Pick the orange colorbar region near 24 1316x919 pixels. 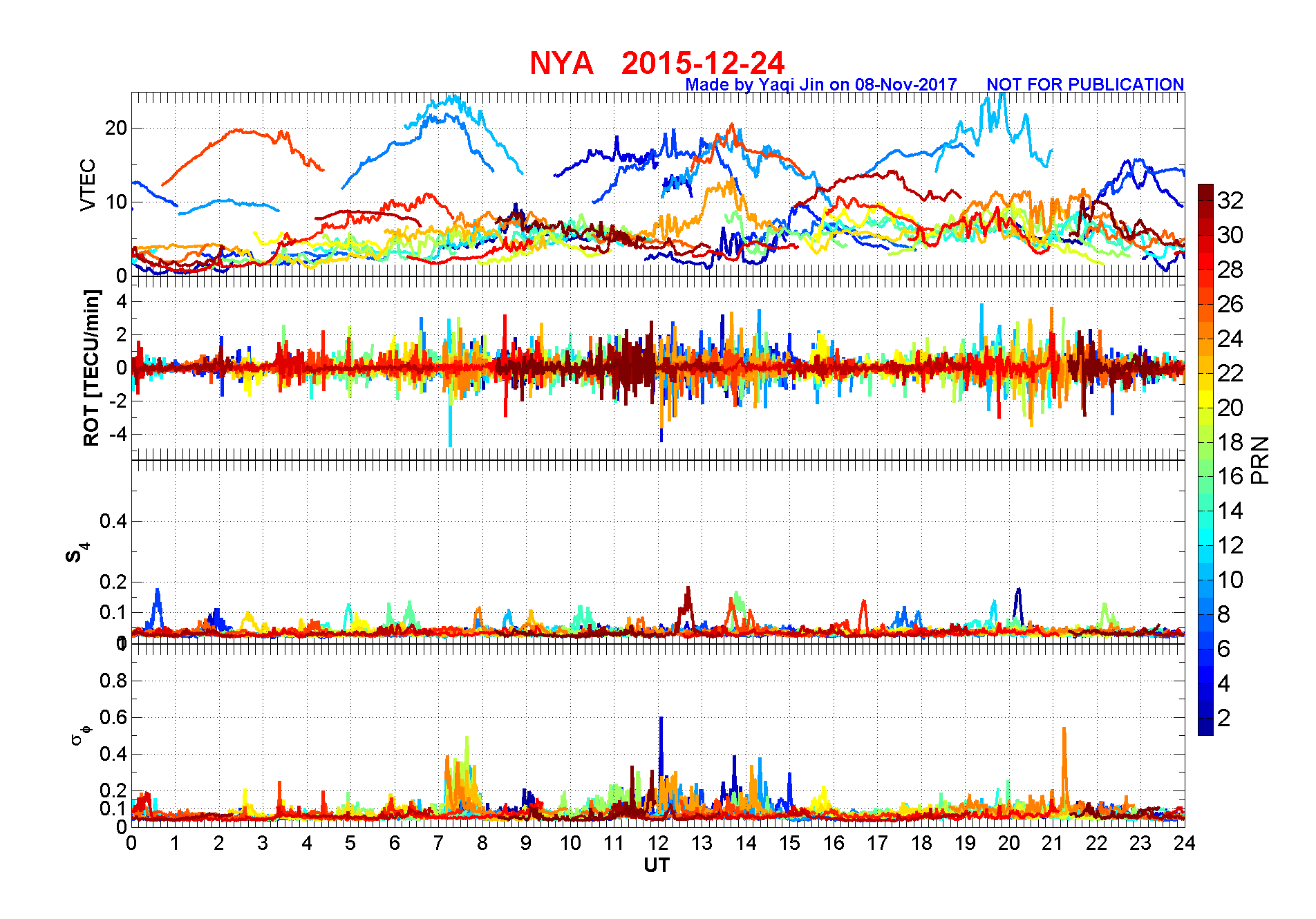tap(1205, 339)
